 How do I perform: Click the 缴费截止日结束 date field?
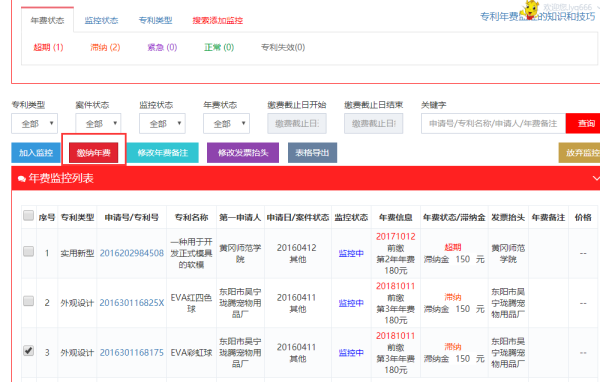(373, 123)
